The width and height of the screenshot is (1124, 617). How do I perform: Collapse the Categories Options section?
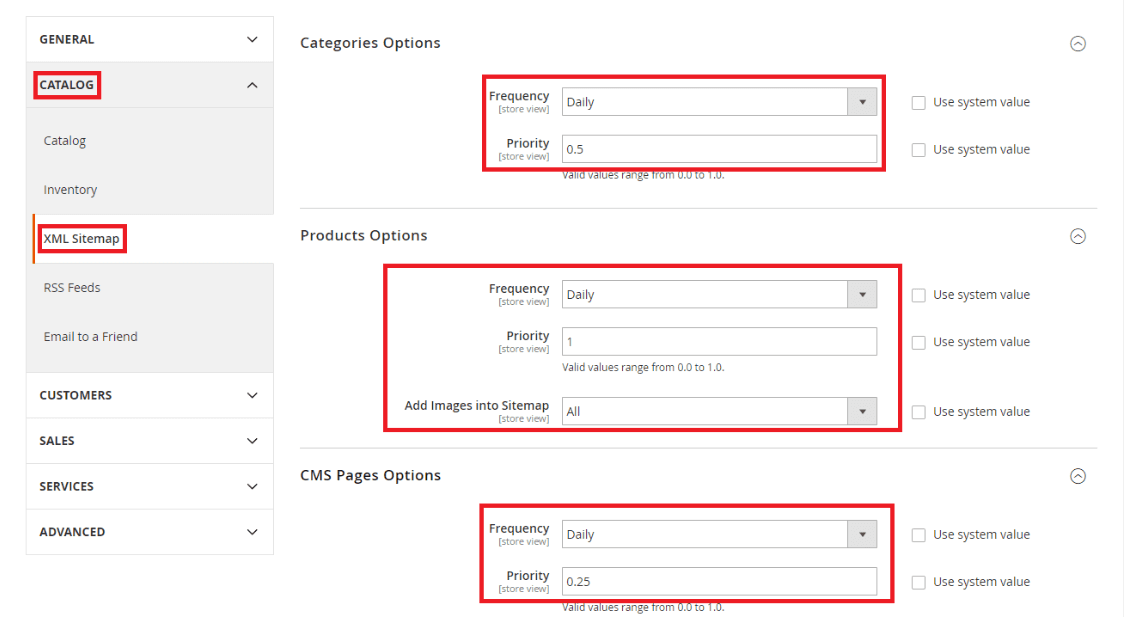click(1078, 43)
